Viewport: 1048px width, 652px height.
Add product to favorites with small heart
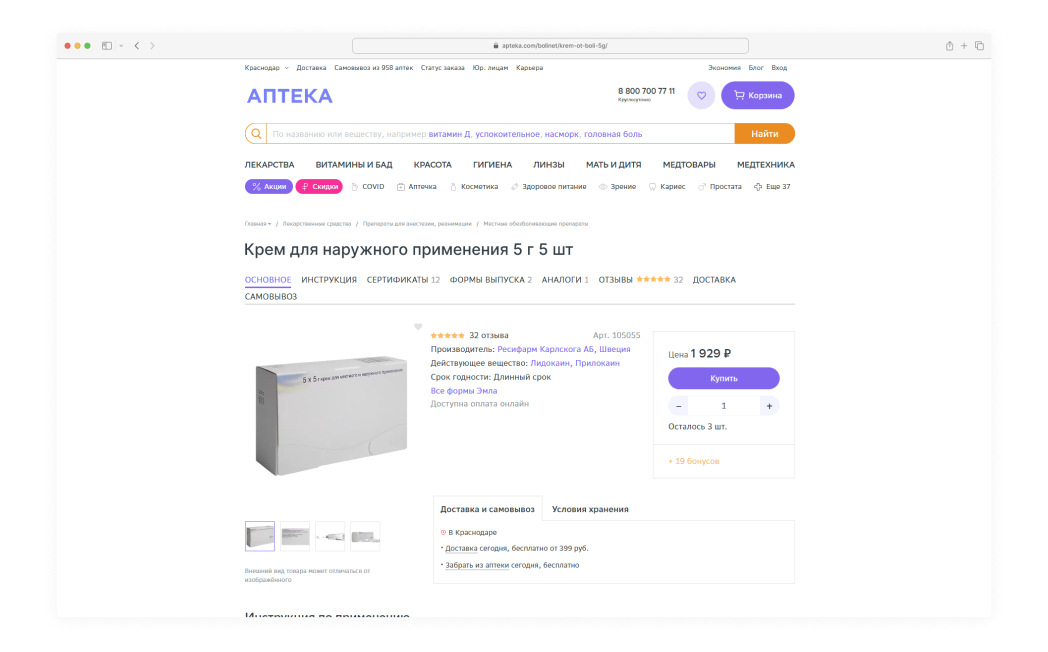coord(418,327)
